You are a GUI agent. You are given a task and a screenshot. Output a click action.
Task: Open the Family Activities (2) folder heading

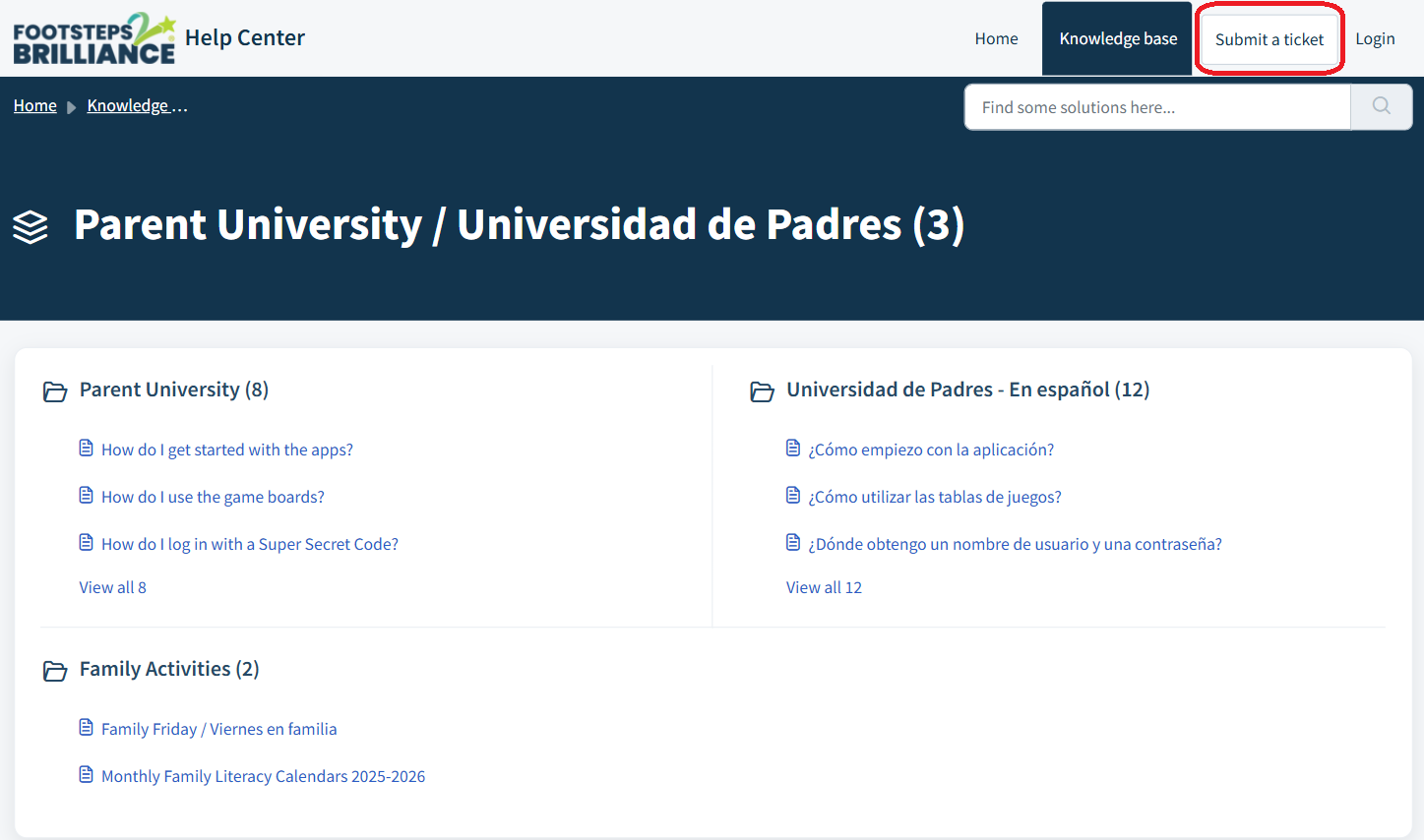click(169, 669)
